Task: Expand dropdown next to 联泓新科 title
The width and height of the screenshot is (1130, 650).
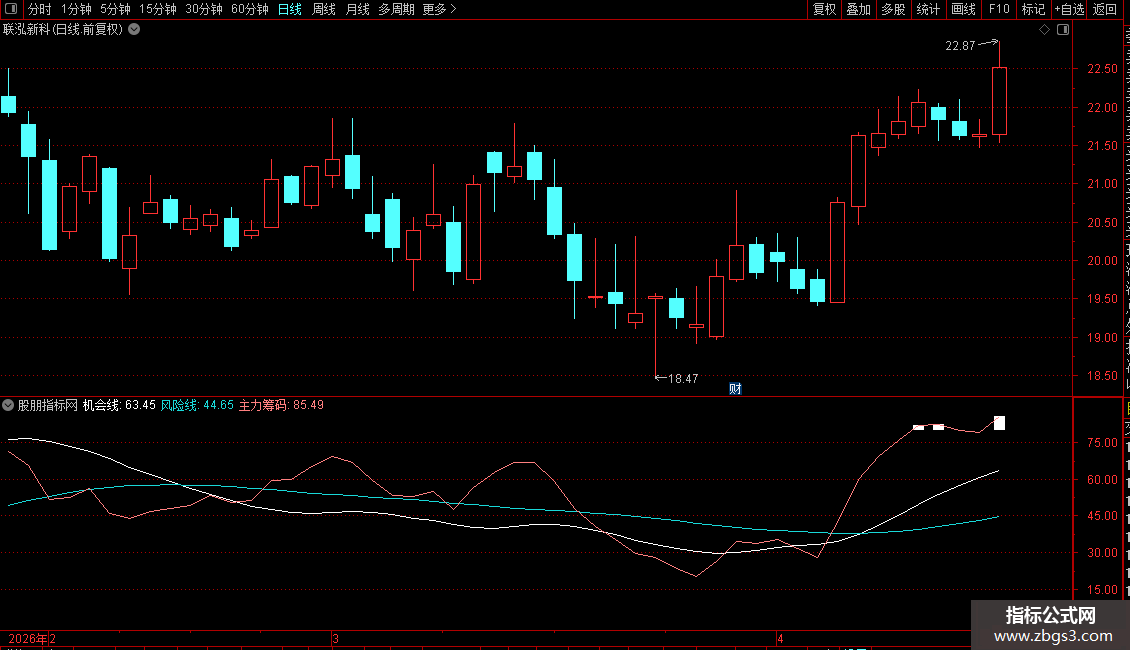Action: (x=134, y=30)
